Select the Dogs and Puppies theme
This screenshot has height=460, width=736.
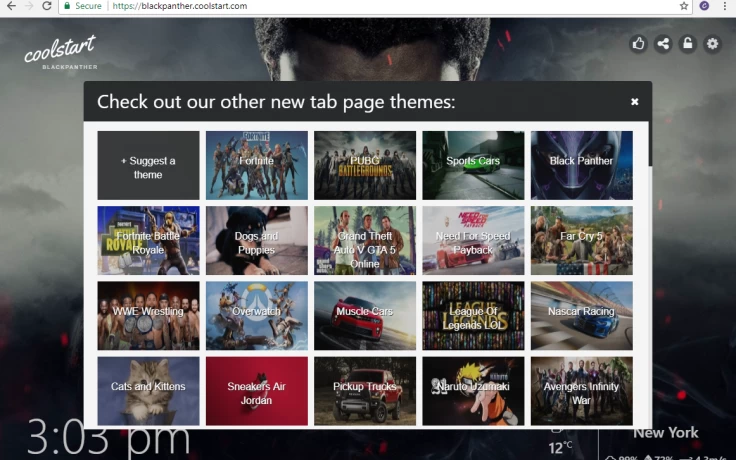point(257,240)
